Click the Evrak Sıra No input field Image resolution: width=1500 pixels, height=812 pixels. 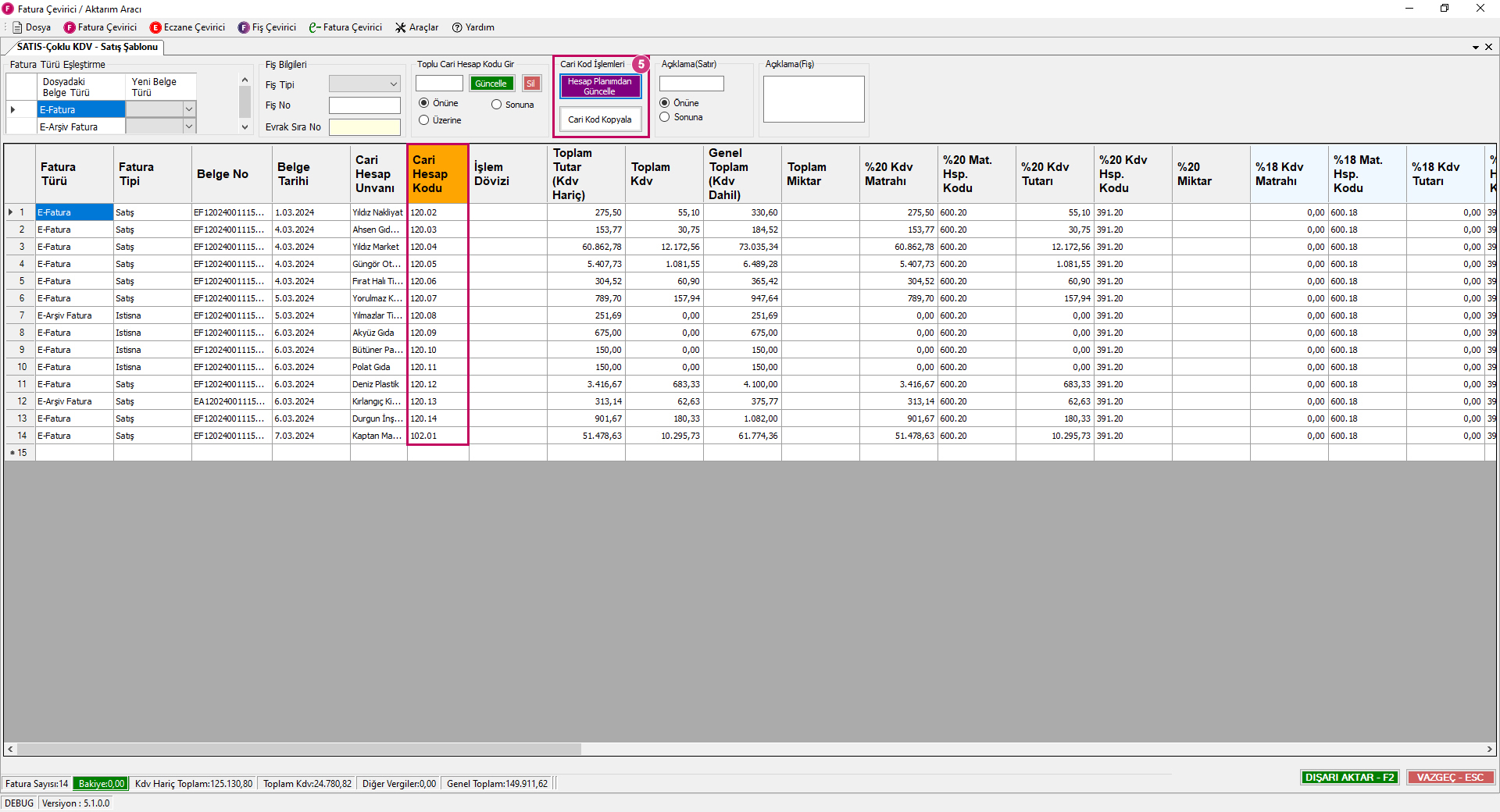point(364,127)
